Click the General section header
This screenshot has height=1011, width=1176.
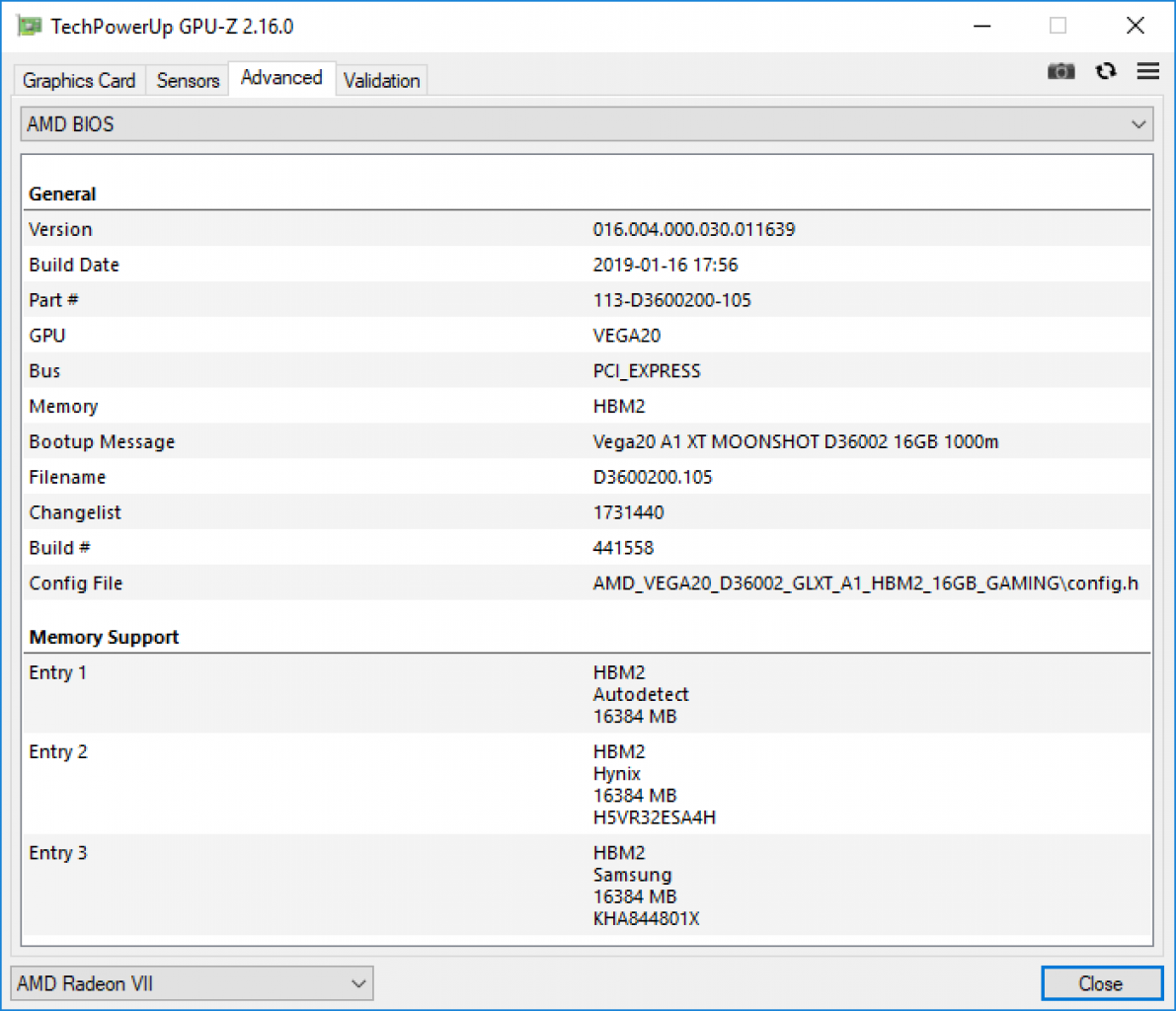click(62, 194)
